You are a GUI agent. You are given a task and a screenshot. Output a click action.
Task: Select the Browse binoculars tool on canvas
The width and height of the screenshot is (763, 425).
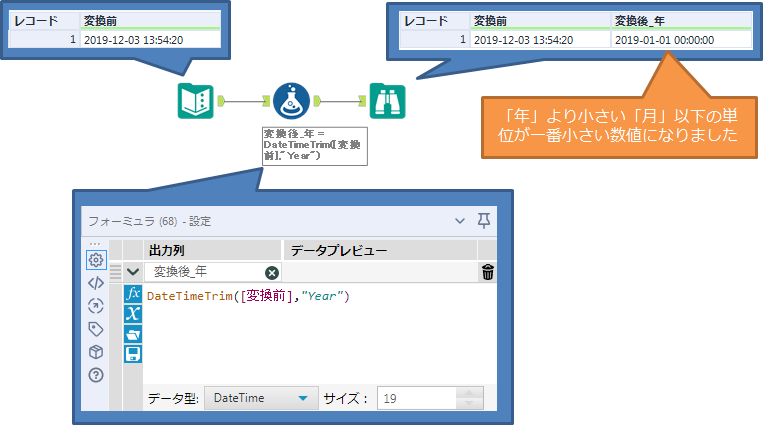387,101
